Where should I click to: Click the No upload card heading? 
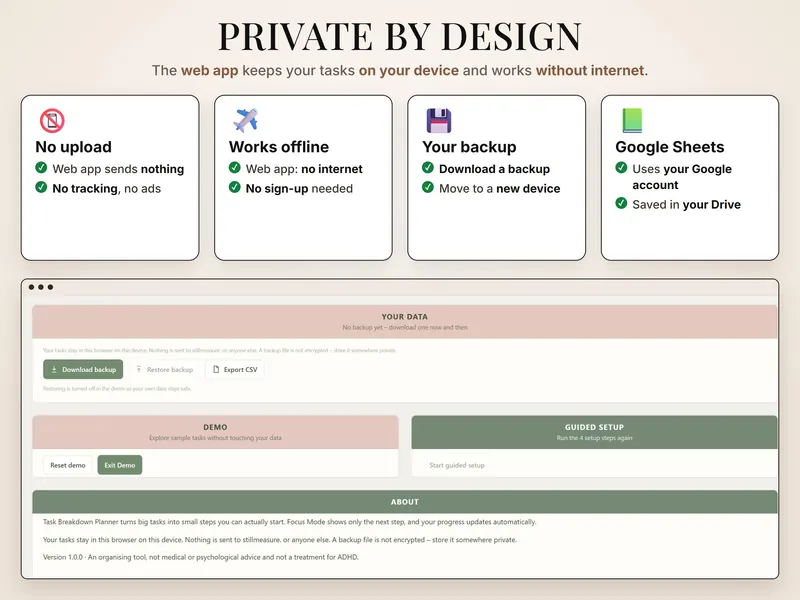click(x=73, y=147)
